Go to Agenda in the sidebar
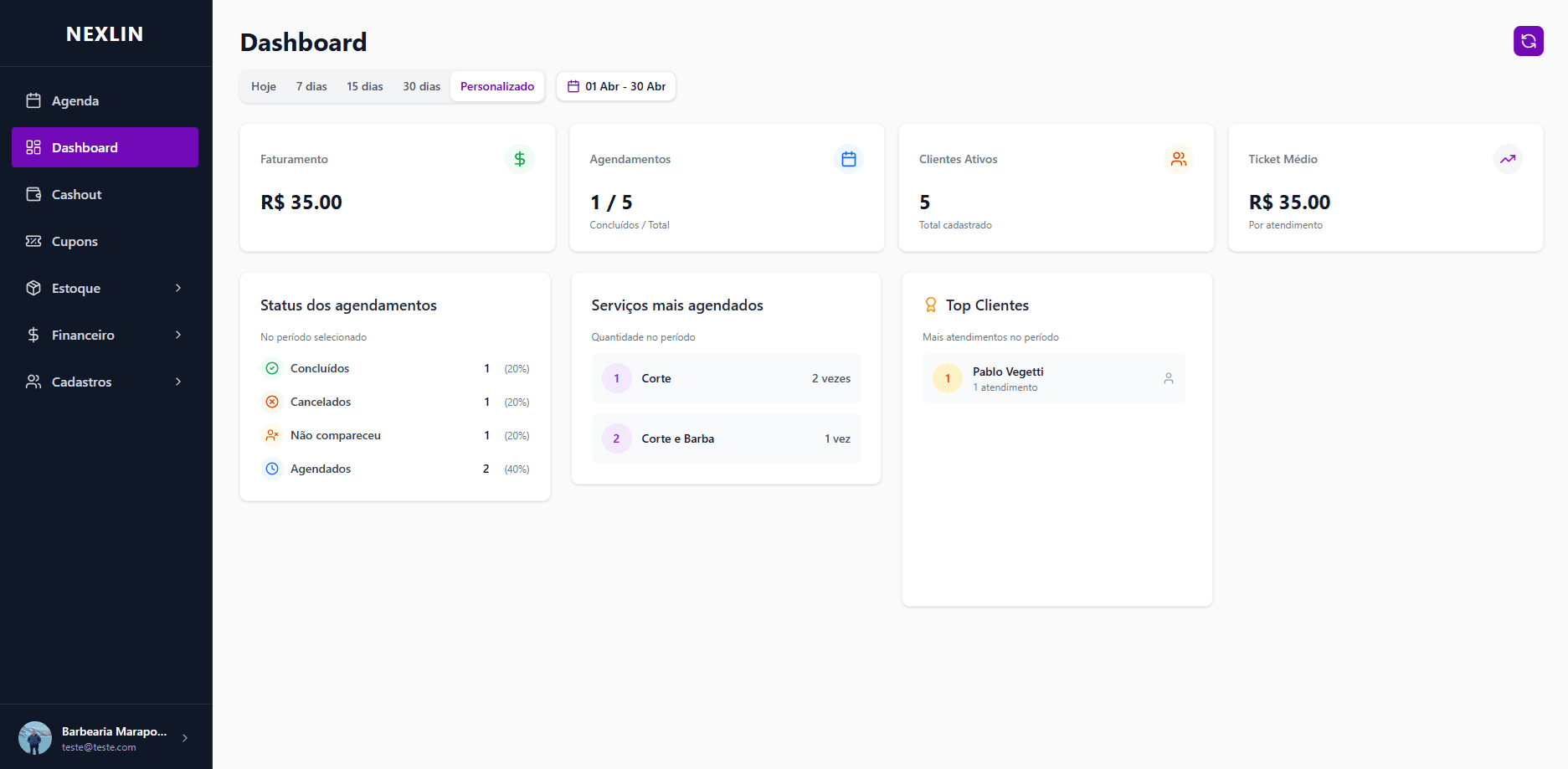This screenshot has height=769, width=1568. pyautogui.click(x=105, y=100)
